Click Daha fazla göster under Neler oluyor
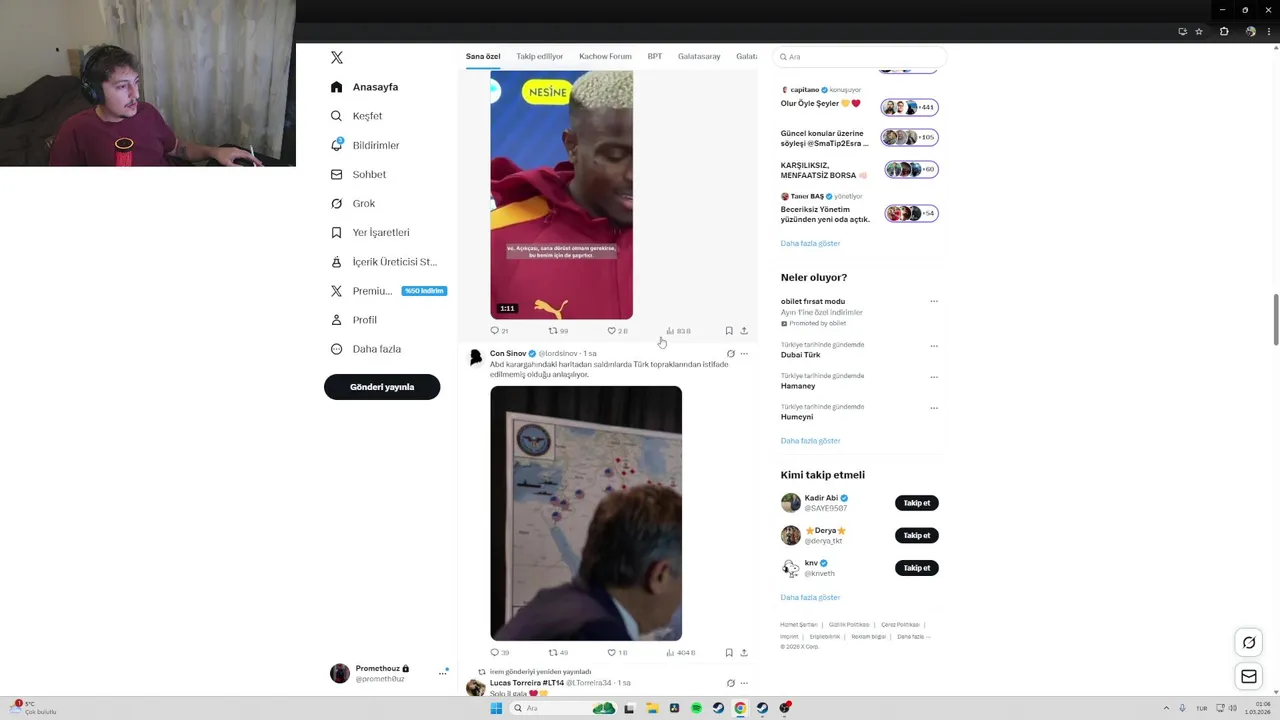Viewport: 1280px width, 720px height. click(x=810, y=441)
